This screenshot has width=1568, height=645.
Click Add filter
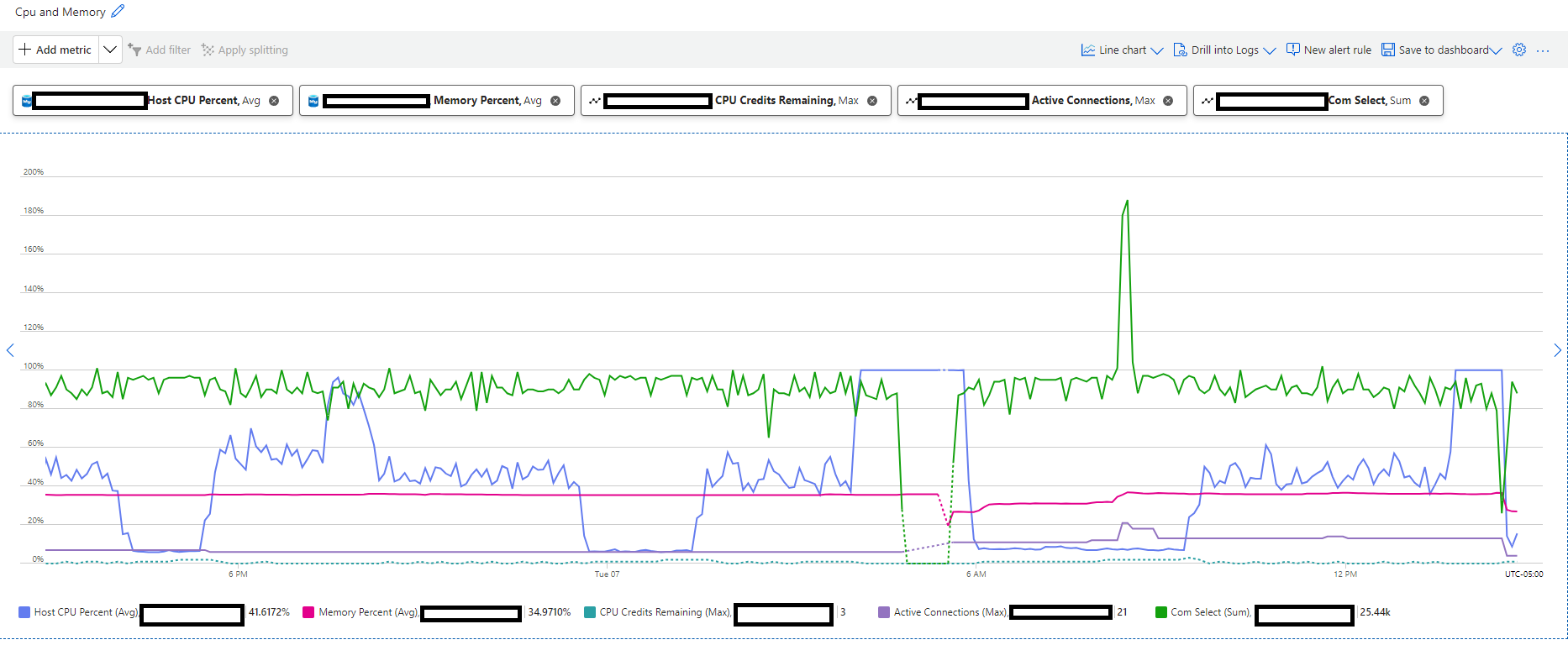pos(159,50)
